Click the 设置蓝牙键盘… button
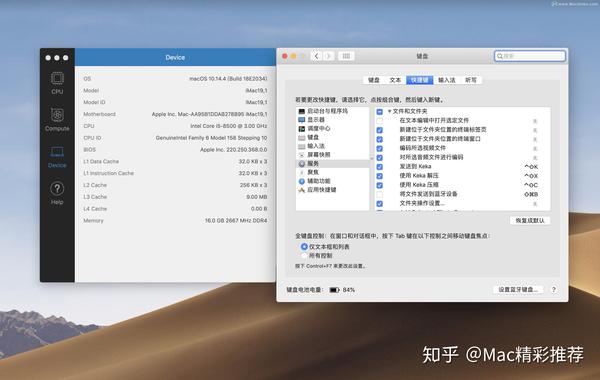 tap(518, 290)
